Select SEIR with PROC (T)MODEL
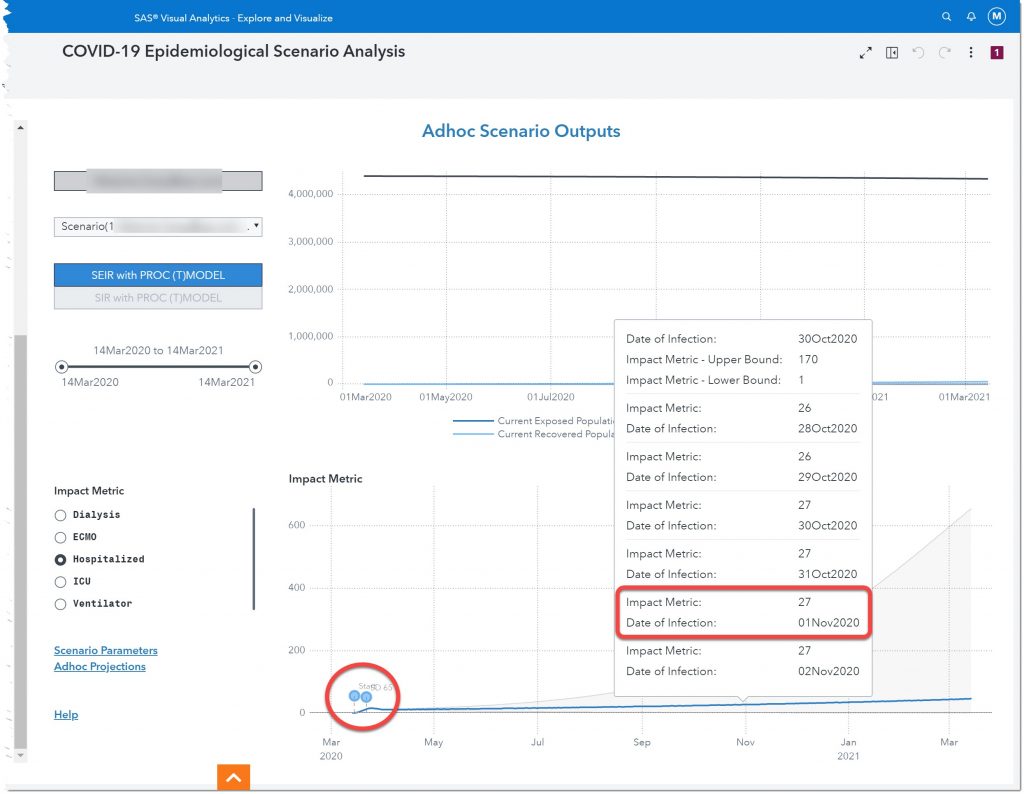1024x794 pixels. pos(158,275)
